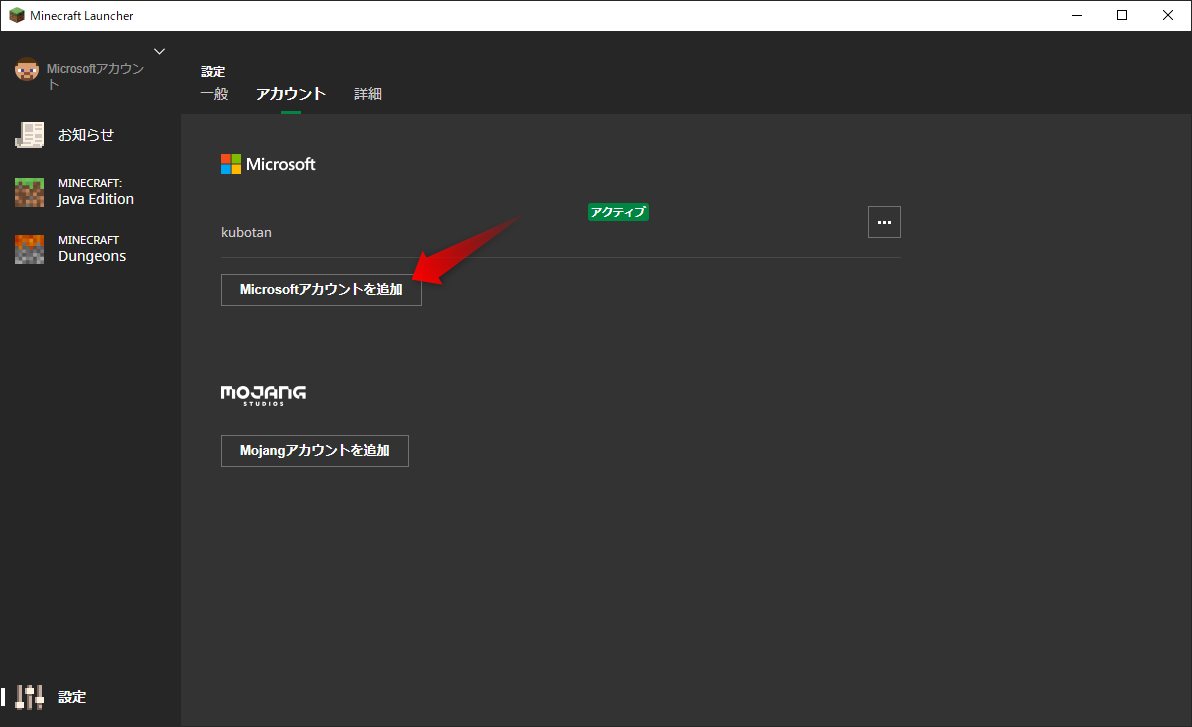This screenshot has width=1192, height=727.
Task: Click the Microsoft logo
Action: 268,164
